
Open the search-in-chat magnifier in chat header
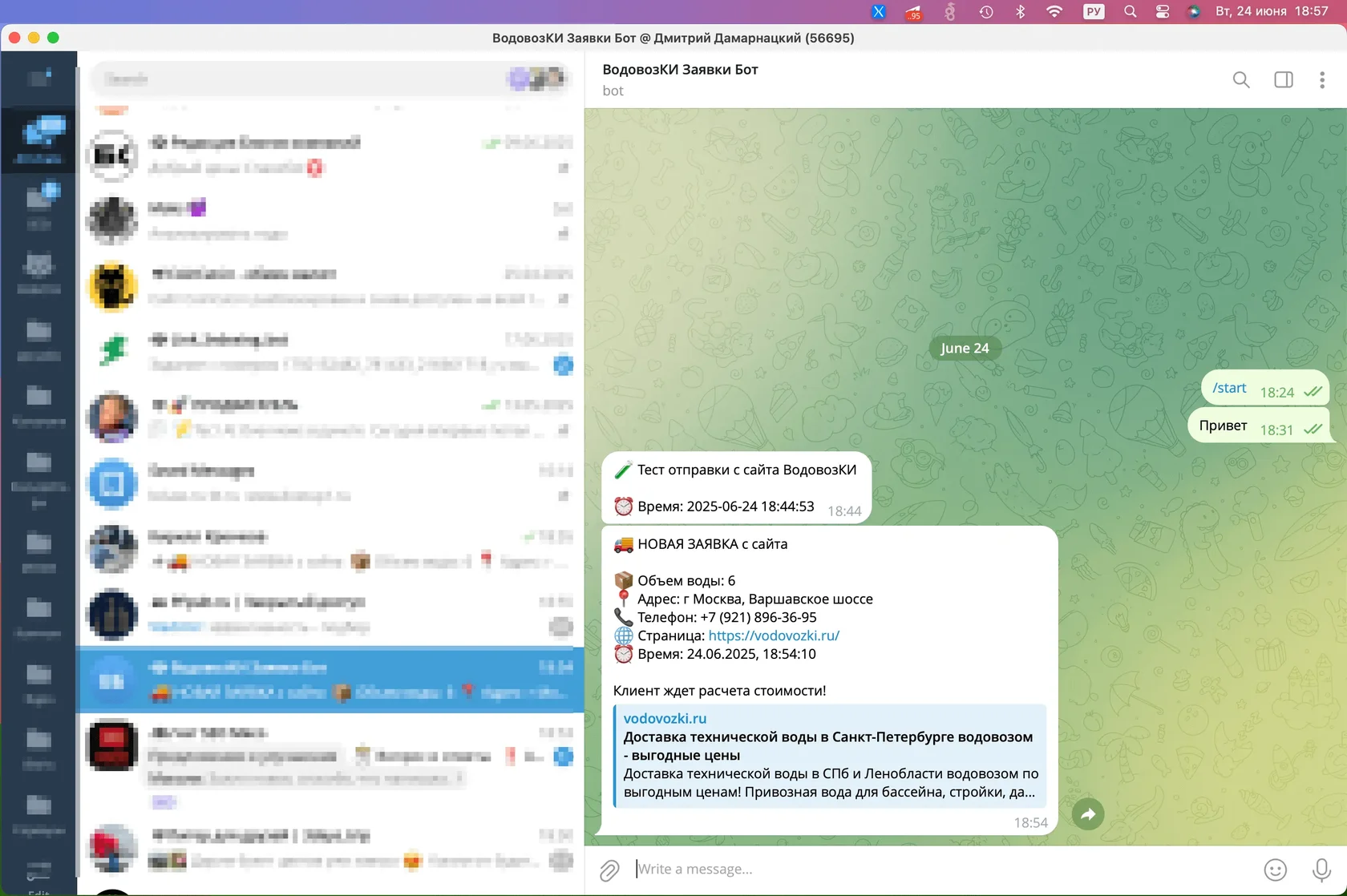pos(1241,79)
